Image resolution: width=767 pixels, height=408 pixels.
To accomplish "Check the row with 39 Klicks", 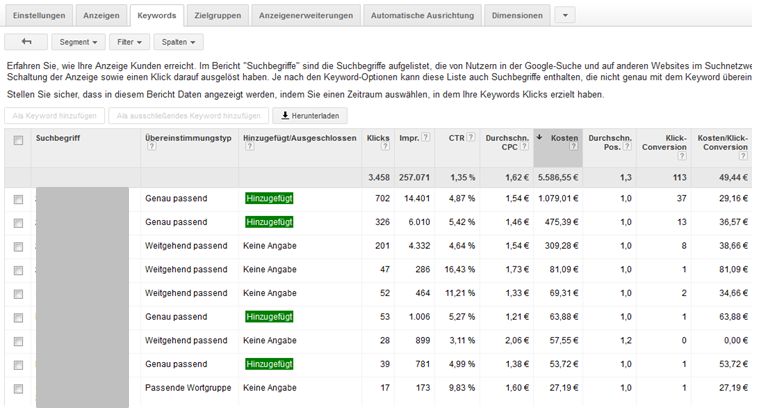I will click(x=18, y=365).
